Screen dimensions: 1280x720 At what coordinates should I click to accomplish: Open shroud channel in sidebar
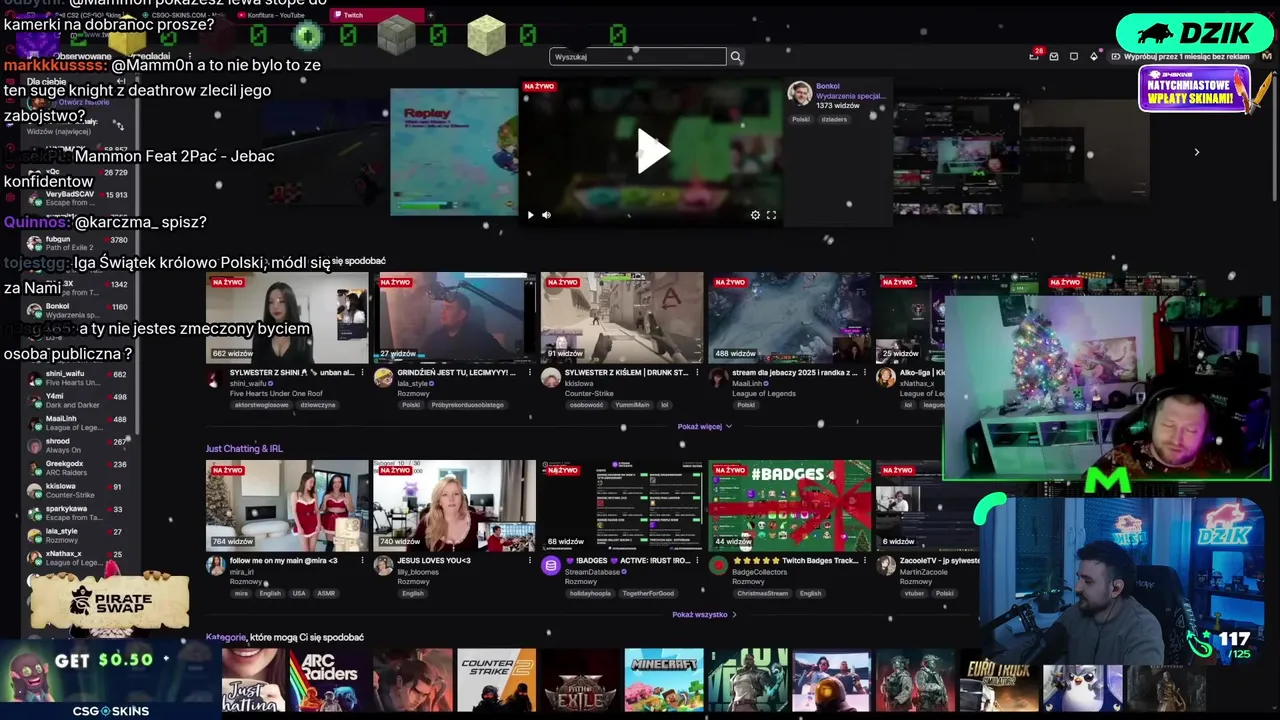pyautogui.click(x=80, y=445)
